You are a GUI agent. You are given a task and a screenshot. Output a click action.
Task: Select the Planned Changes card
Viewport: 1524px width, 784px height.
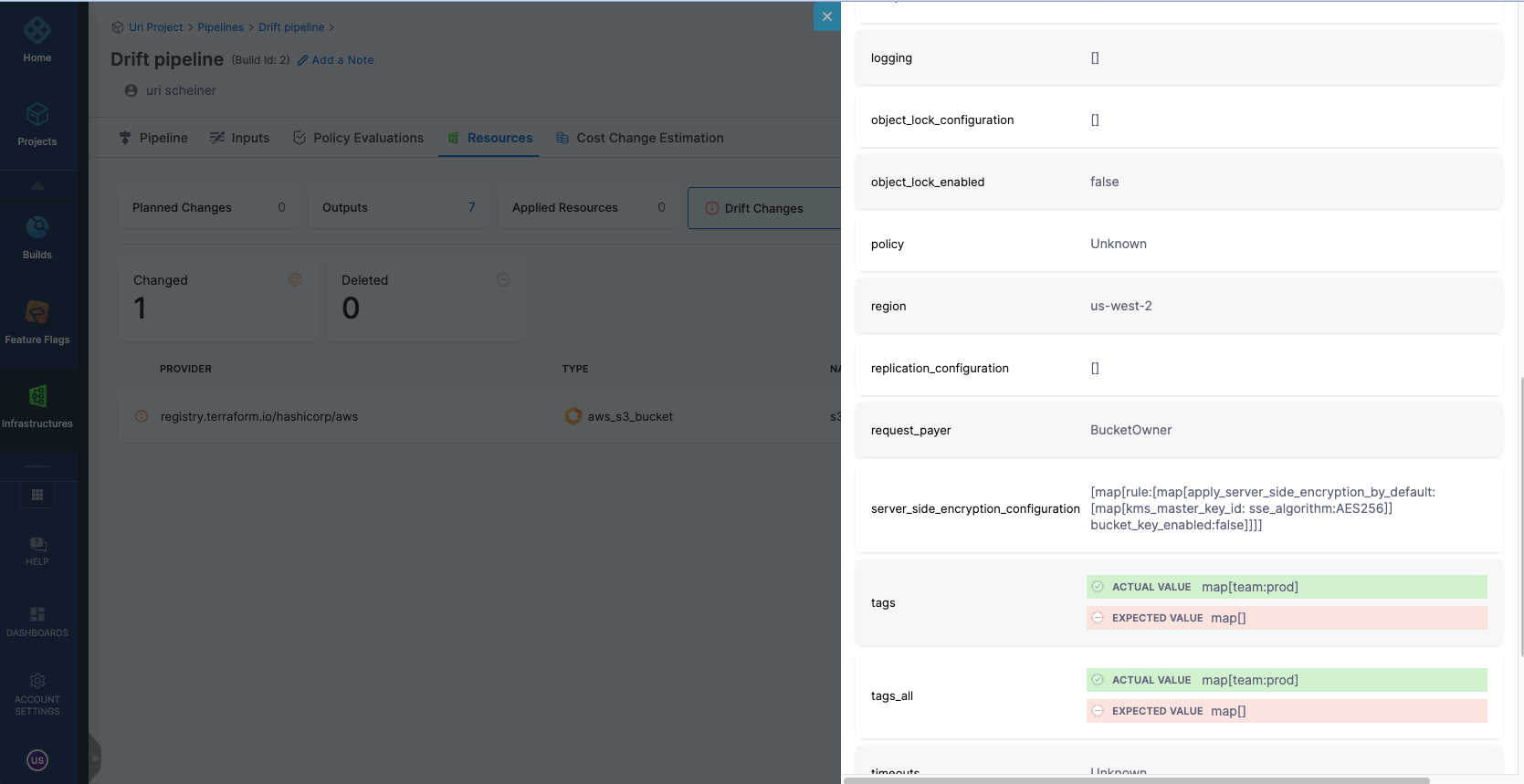208,208
